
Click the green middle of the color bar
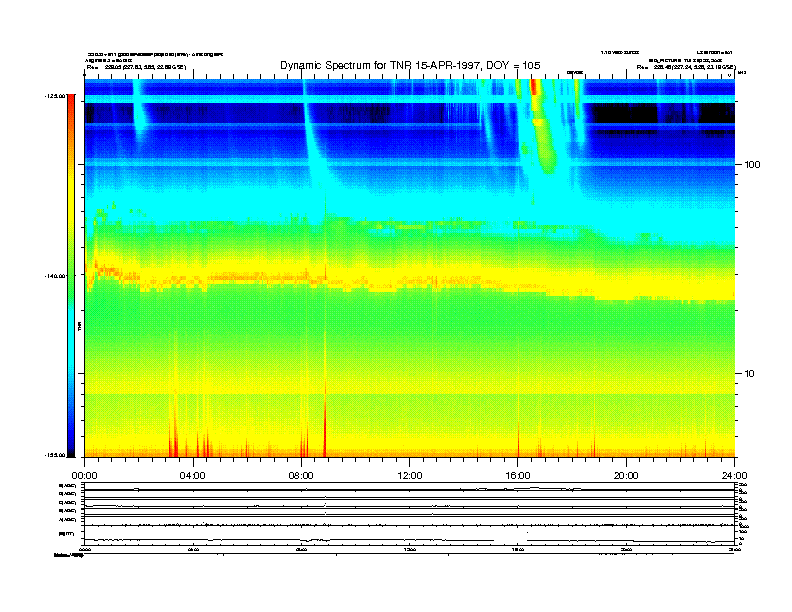[x=71, y=276]
